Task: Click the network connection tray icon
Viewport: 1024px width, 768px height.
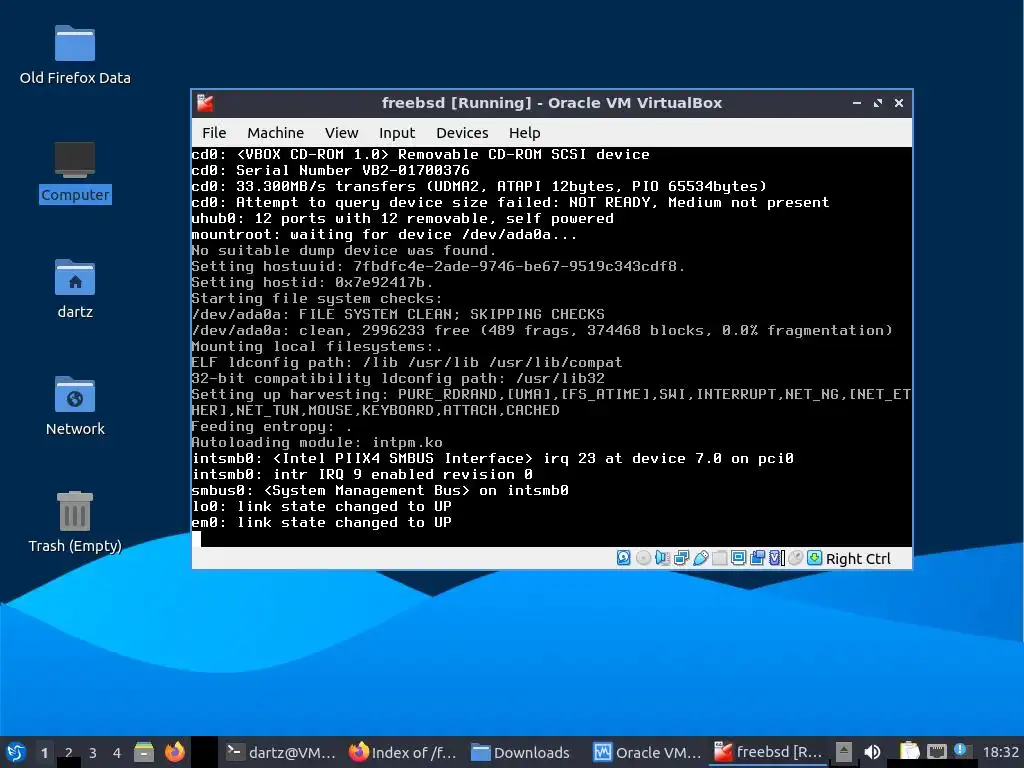Action: pos(936,752)
